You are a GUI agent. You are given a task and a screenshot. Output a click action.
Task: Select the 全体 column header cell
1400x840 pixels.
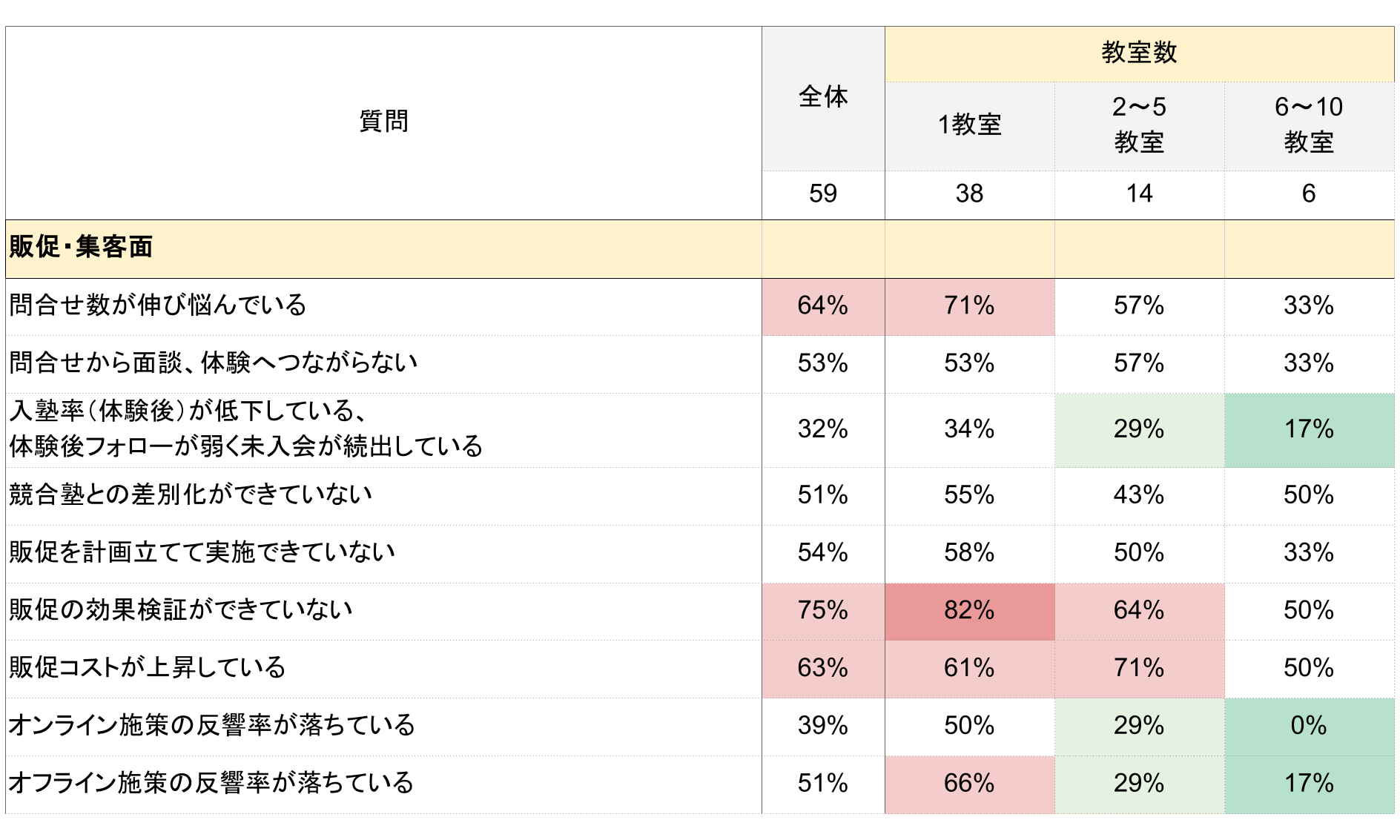click(x=823, y=97)
